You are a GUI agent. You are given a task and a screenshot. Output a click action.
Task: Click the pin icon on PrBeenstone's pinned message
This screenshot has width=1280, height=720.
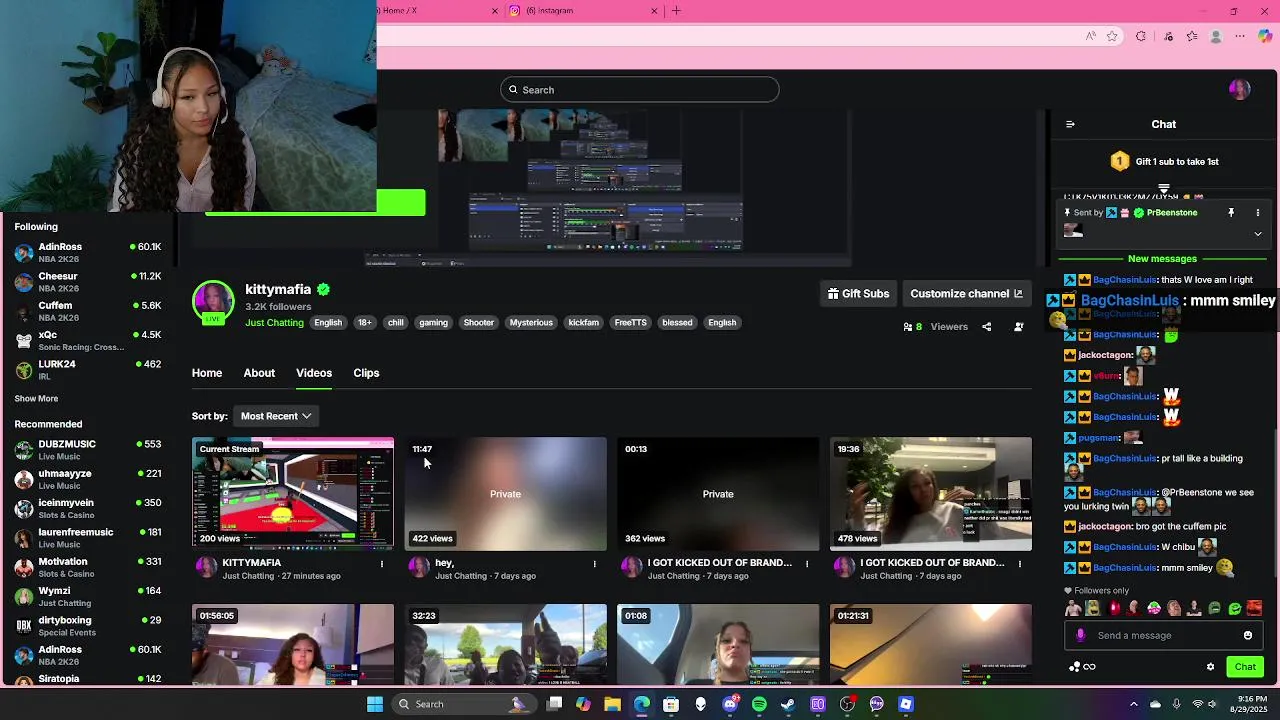pyautogui.click(x=1231, y=213)
